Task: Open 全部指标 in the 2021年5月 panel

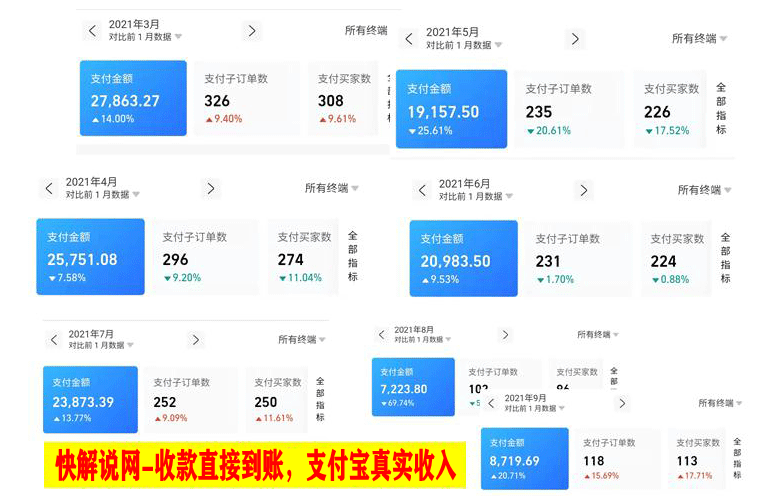Action: tap(721, 109)
